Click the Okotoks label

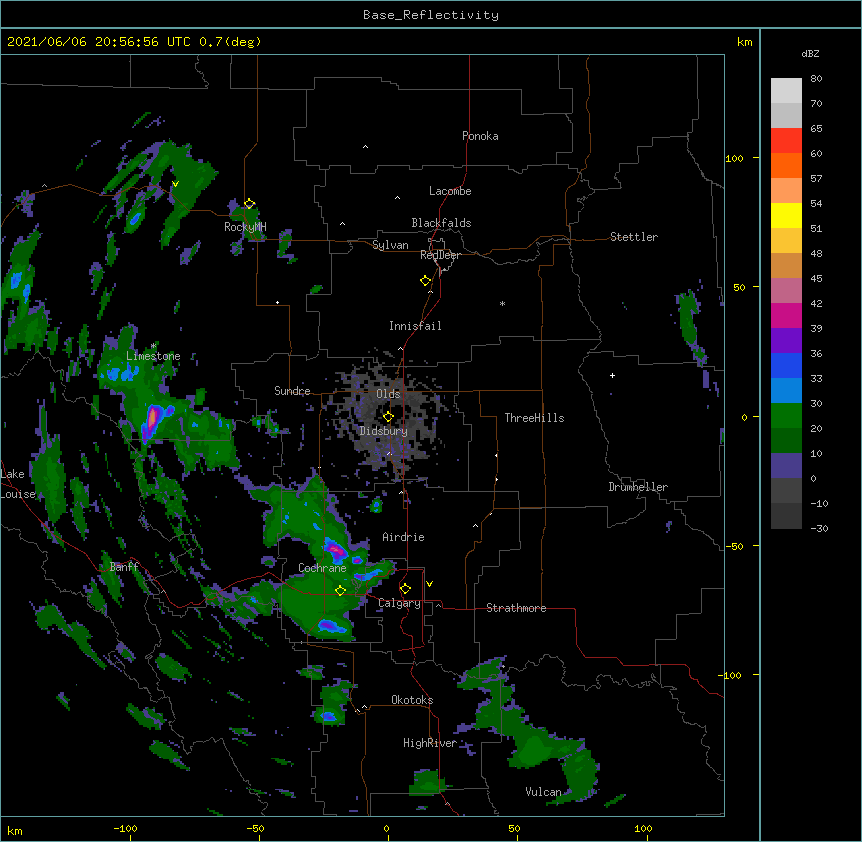click(x=412, y=700)
